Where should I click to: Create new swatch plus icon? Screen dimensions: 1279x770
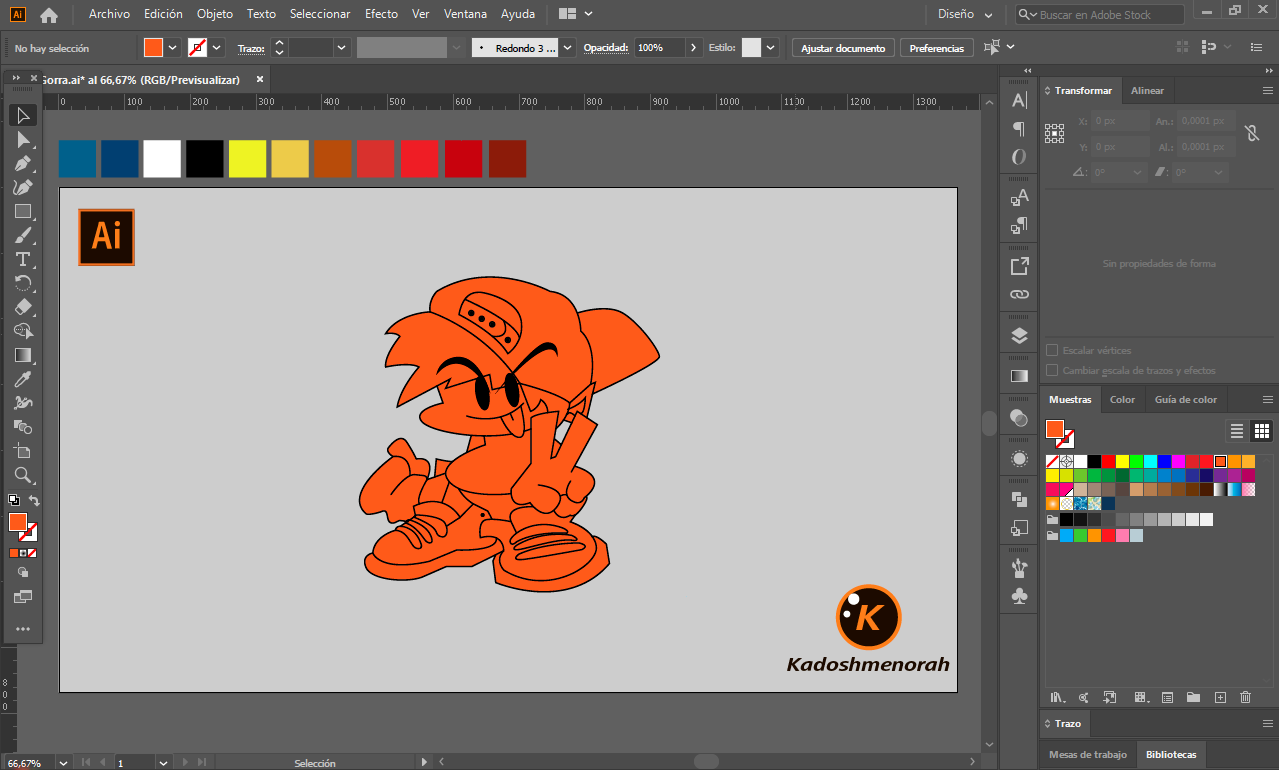pos(1219,697)
